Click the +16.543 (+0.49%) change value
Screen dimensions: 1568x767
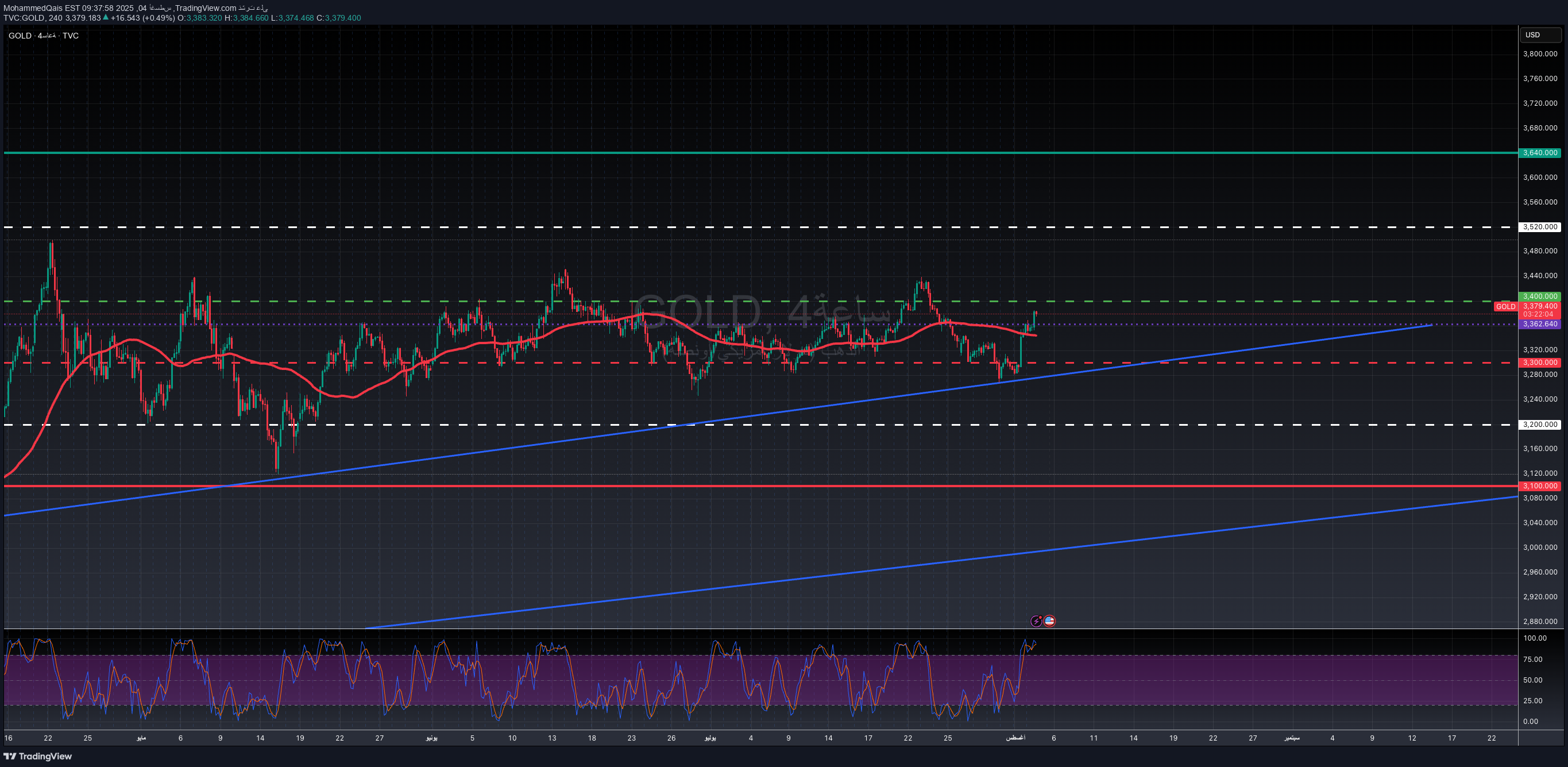point(142,18)
